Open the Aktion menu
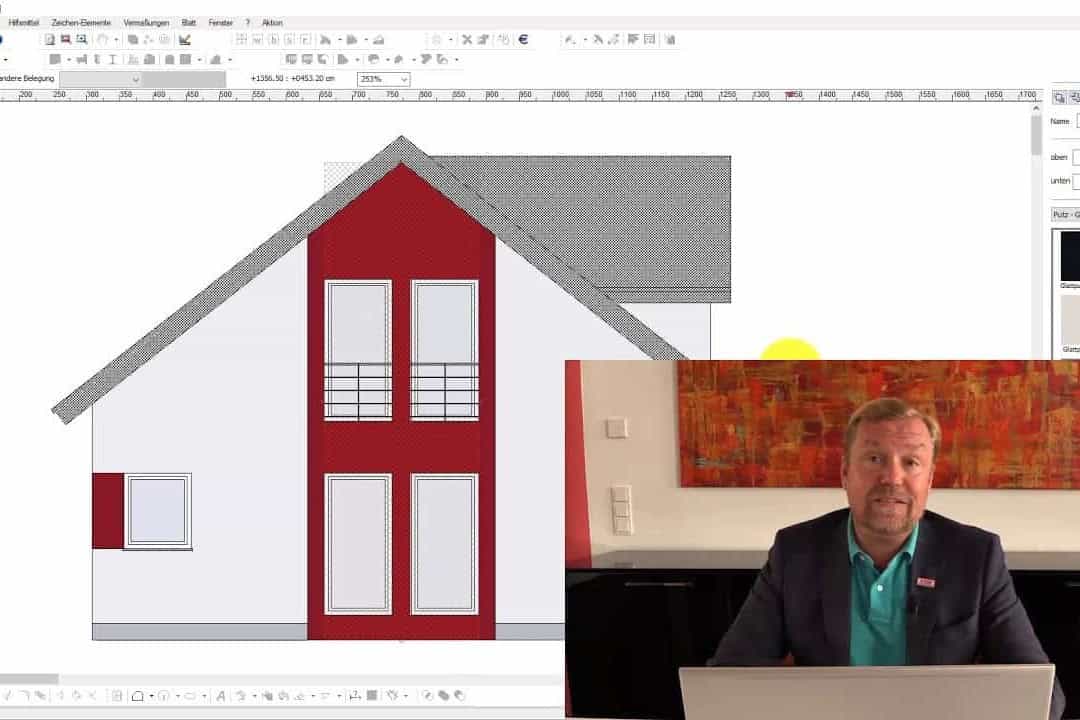The width and height of the screenshot is (1080, 720). click(x=272, y=22)
